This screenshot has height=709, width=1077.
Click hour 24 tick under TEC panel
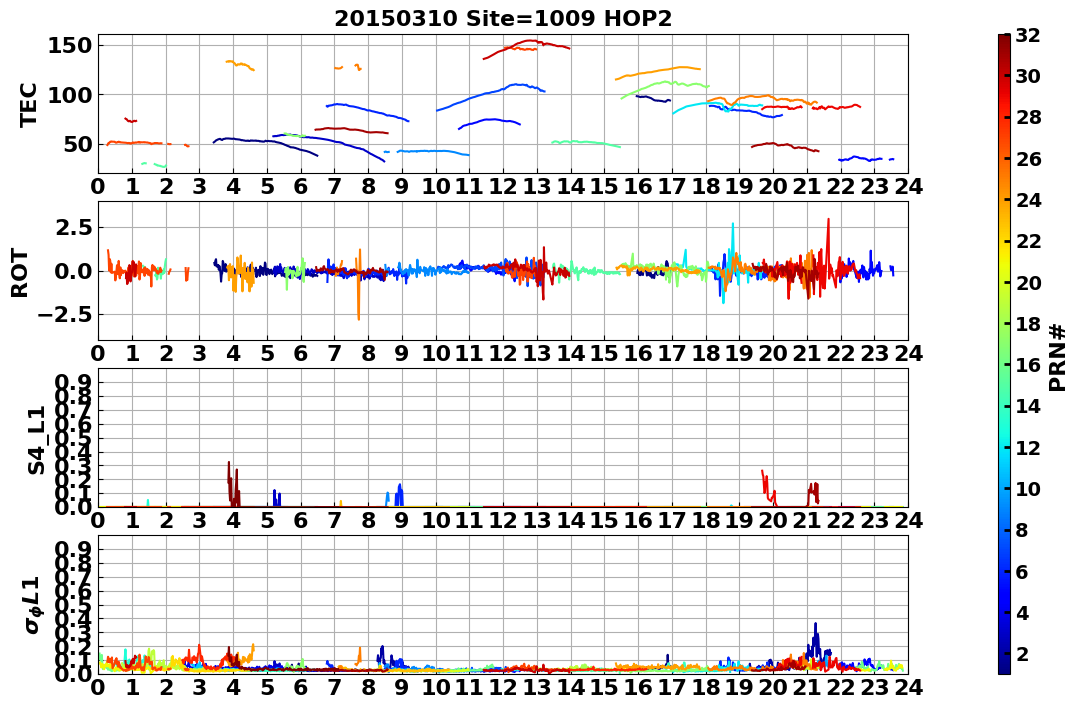point(908,187)
